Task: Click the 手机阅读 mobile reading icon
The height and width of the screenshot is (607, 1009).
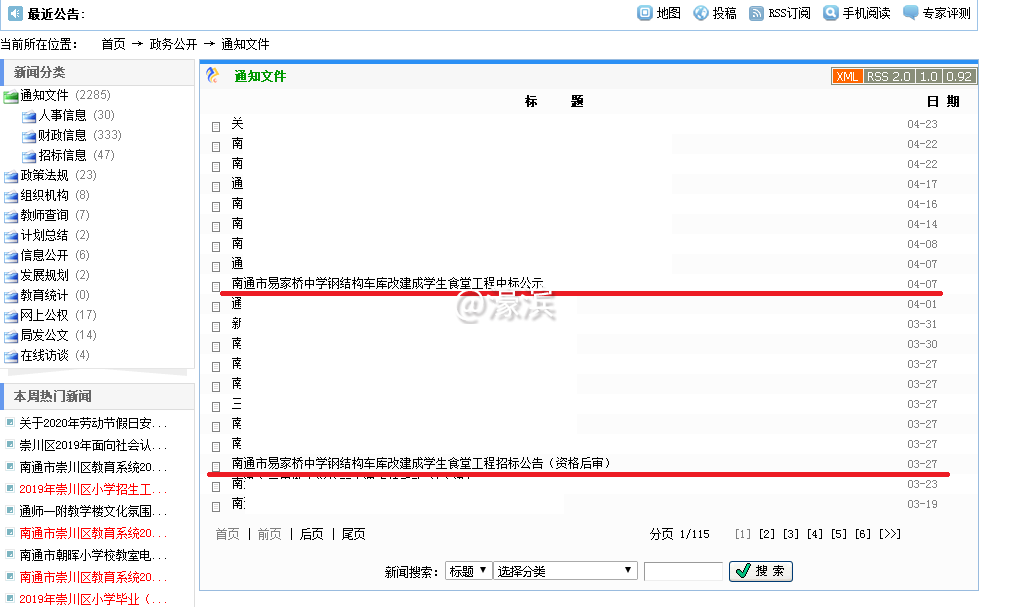Action: pos(830,13)
